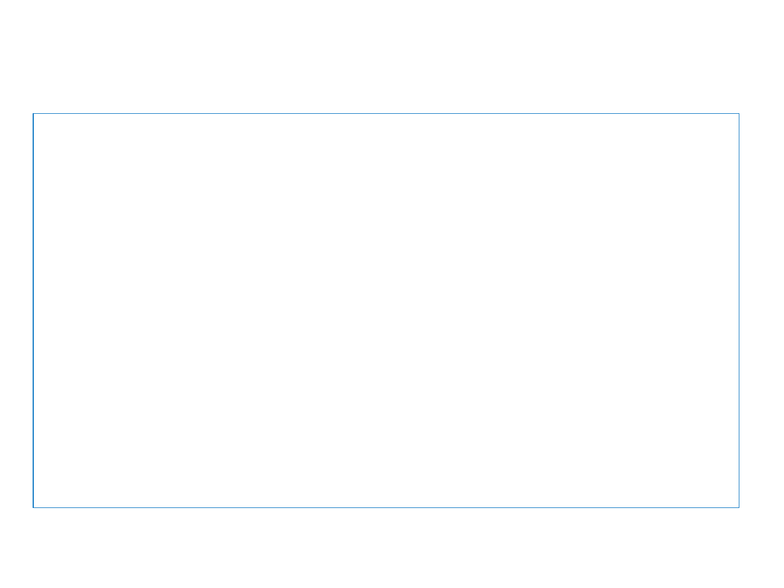784x588 pixels.
Task: Click the white margin right of the box
Action: pos(762,310)
